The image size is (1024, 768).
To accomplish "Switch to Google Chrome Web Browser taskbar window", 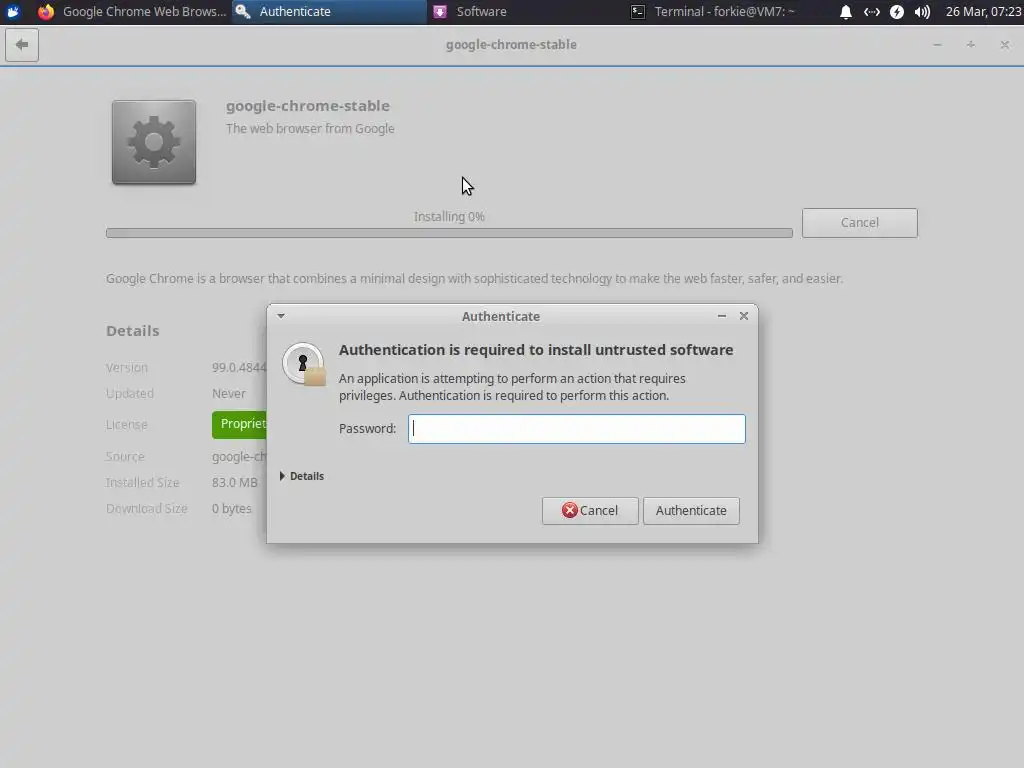I will pos(132,12).
